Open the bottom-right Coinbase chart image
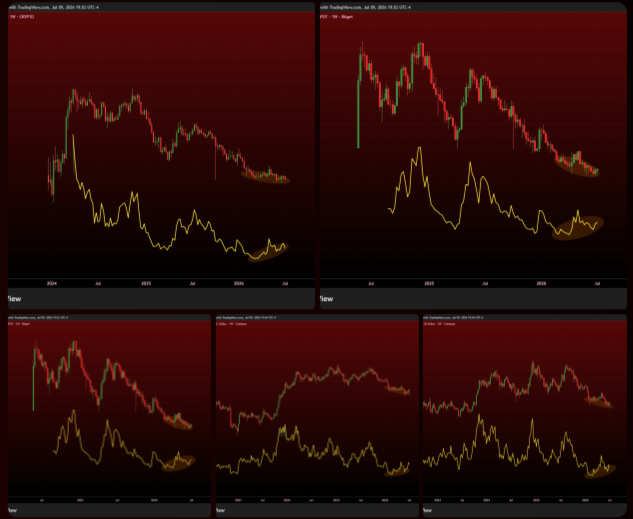Image resolution: width=633 pixels, height=519 pixels. point(525,416)
